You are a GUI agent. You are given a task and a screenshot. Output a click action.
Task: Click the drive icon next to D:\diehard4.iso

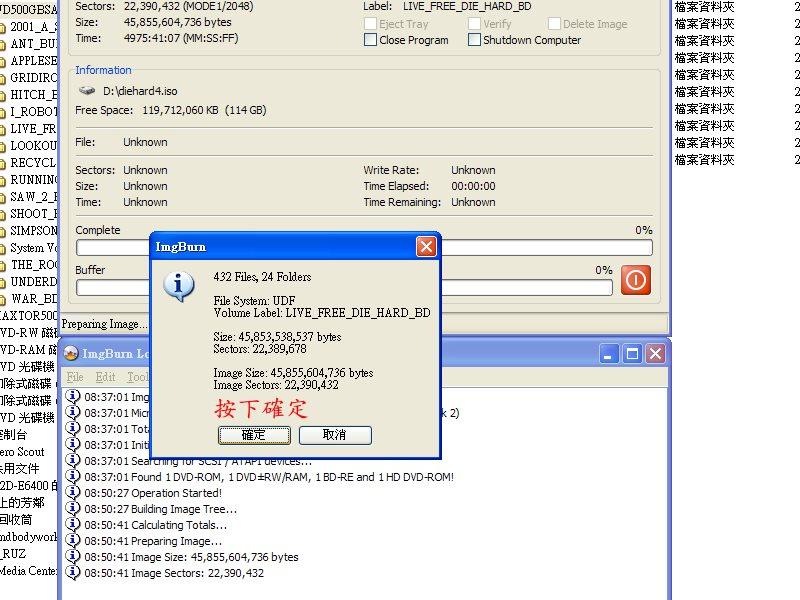pyautogui.click(x=87, y=91)
